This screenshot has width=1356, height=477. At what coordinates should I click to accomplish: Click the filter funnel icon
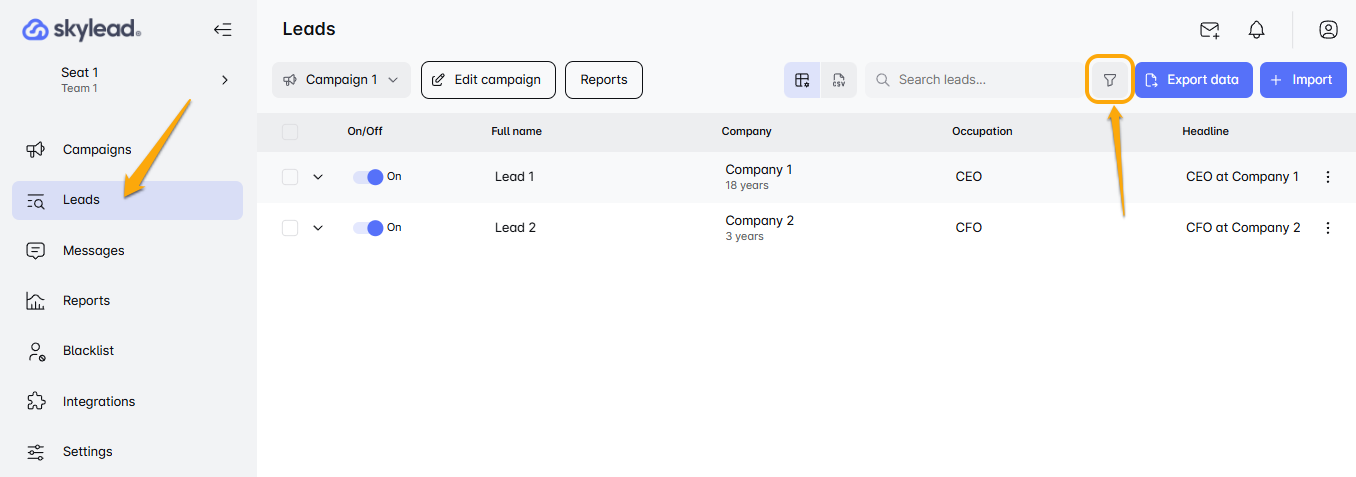[x=1109, y=80]
